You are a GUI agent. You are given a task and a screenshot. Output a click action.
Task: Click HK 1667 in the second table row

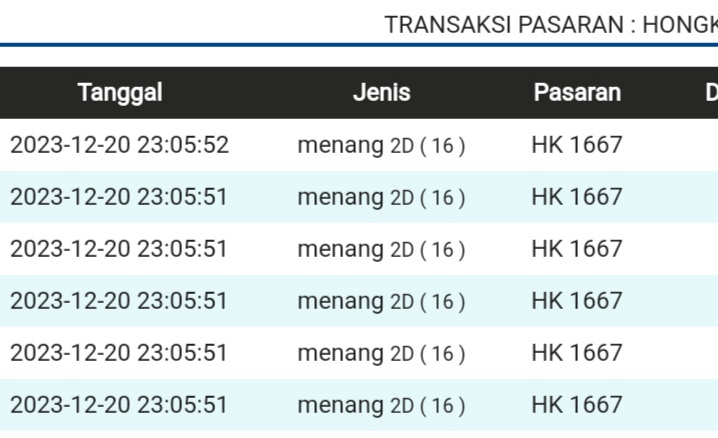point(576,197)
